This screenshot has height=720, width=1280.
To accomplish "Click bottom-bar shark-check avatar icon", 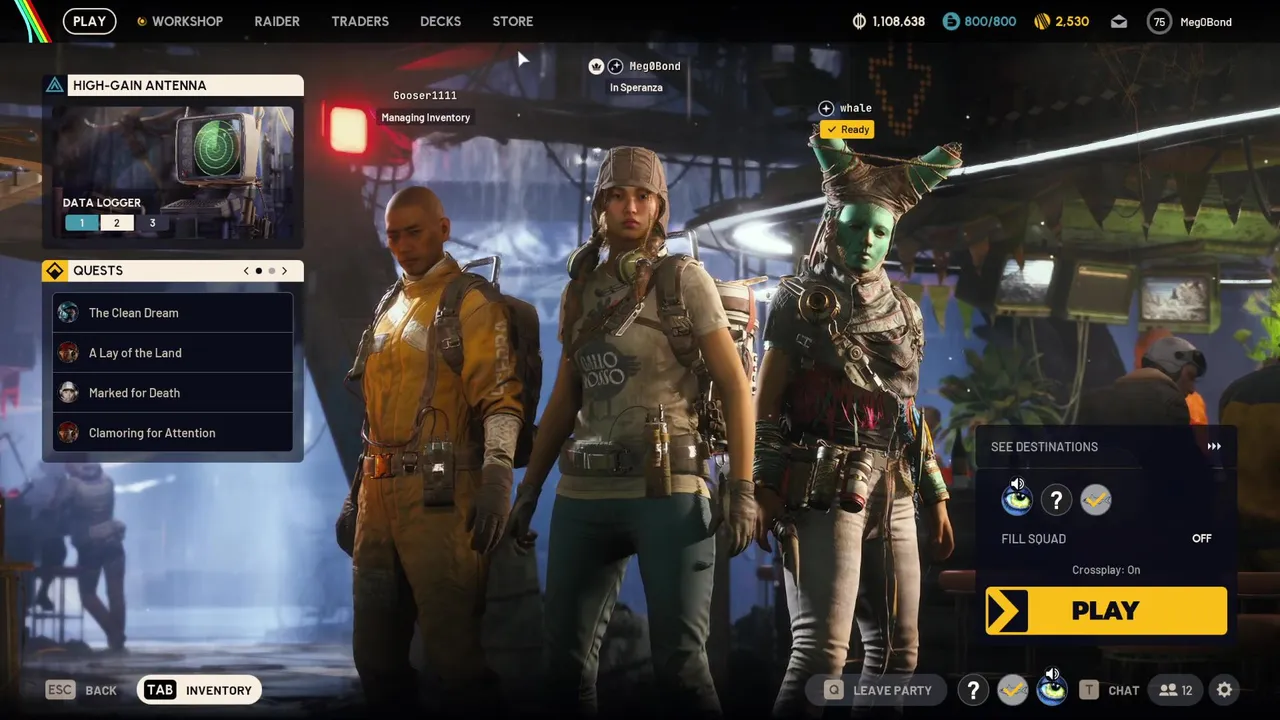I will [x=1013, y=690].
